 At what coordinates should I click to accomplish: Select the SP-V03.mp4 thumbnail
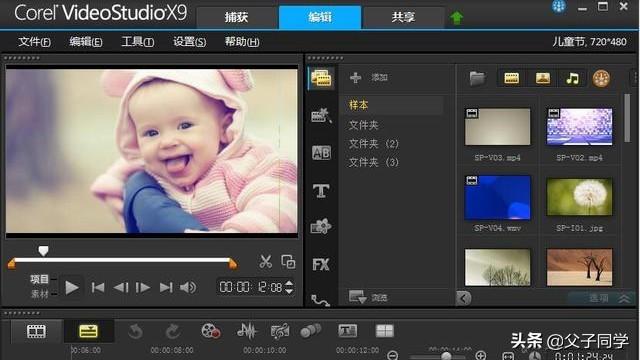click(x=498, y=127)
